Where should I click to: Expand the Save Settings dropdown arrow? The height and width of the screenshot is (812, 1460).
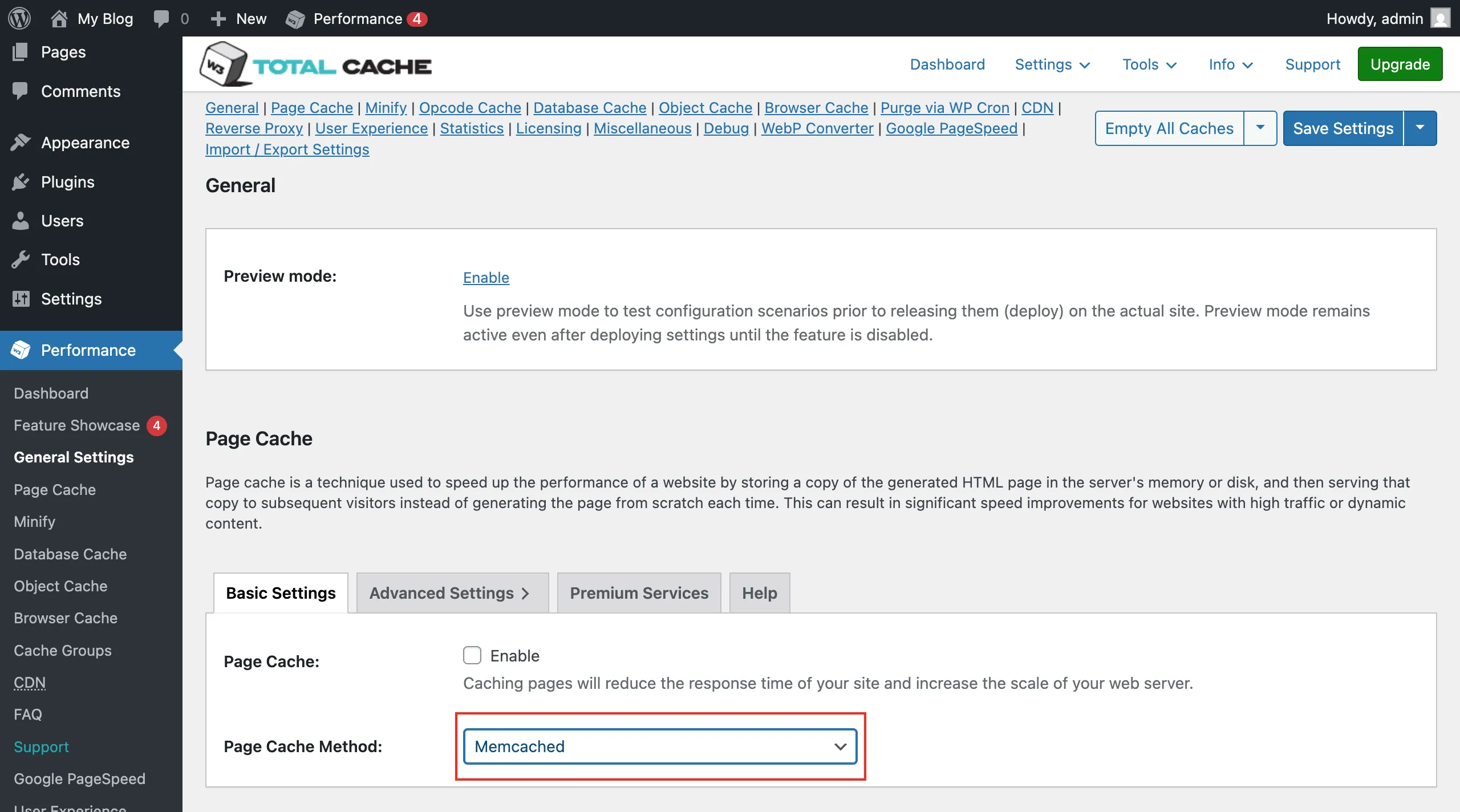(1420, 128)
